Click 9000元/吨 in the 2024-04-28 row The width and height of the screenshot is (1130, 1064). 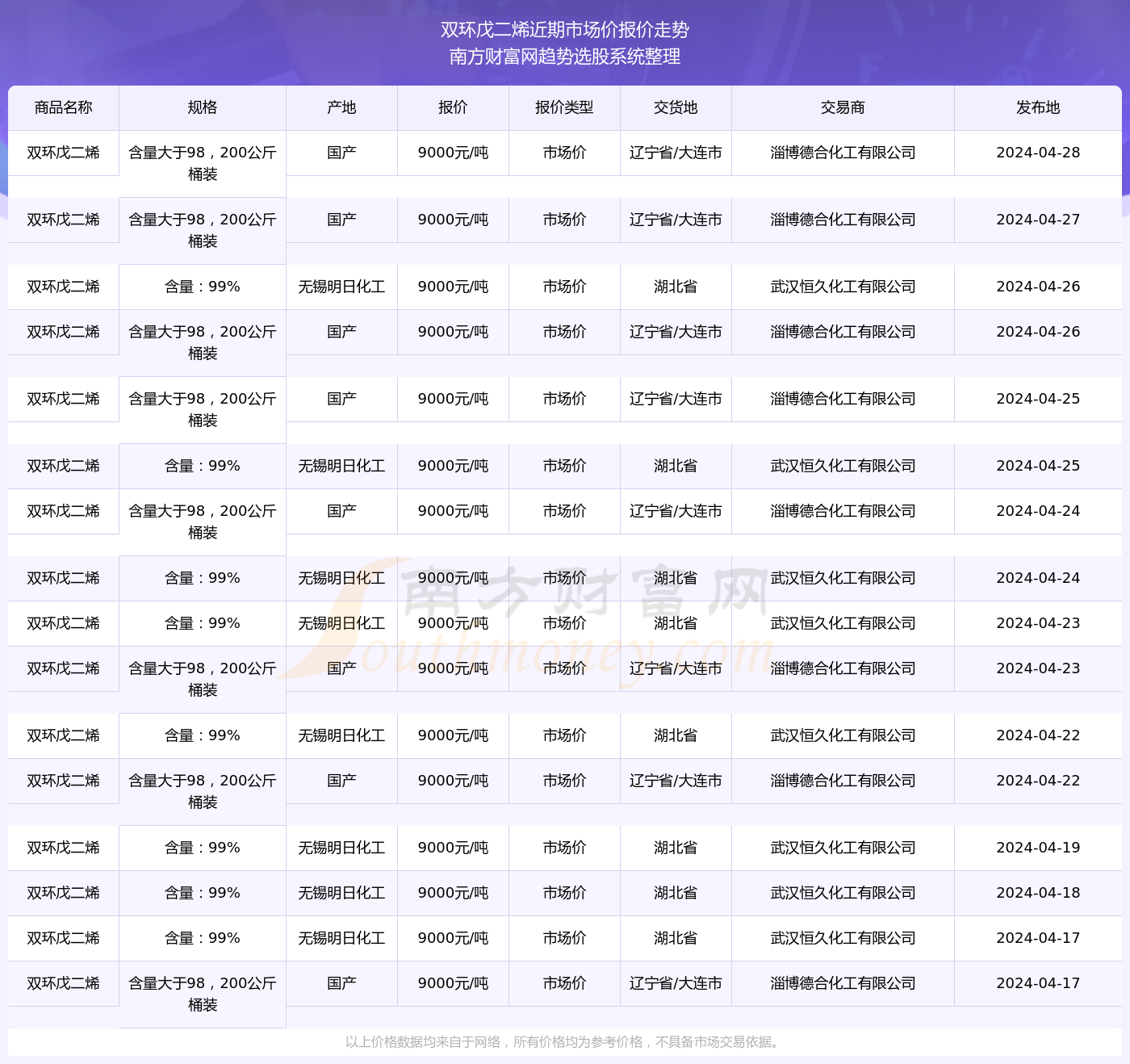click(453, 153)
